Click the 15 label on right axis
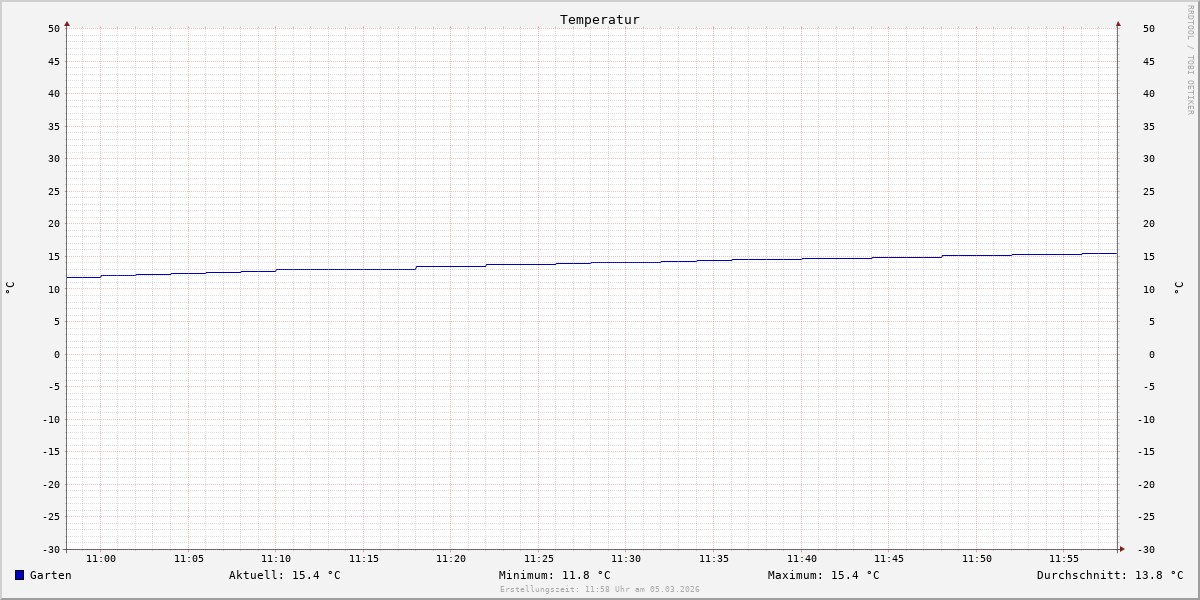Viewport: 1200px width, 600px height. [x=1148, y=256]
